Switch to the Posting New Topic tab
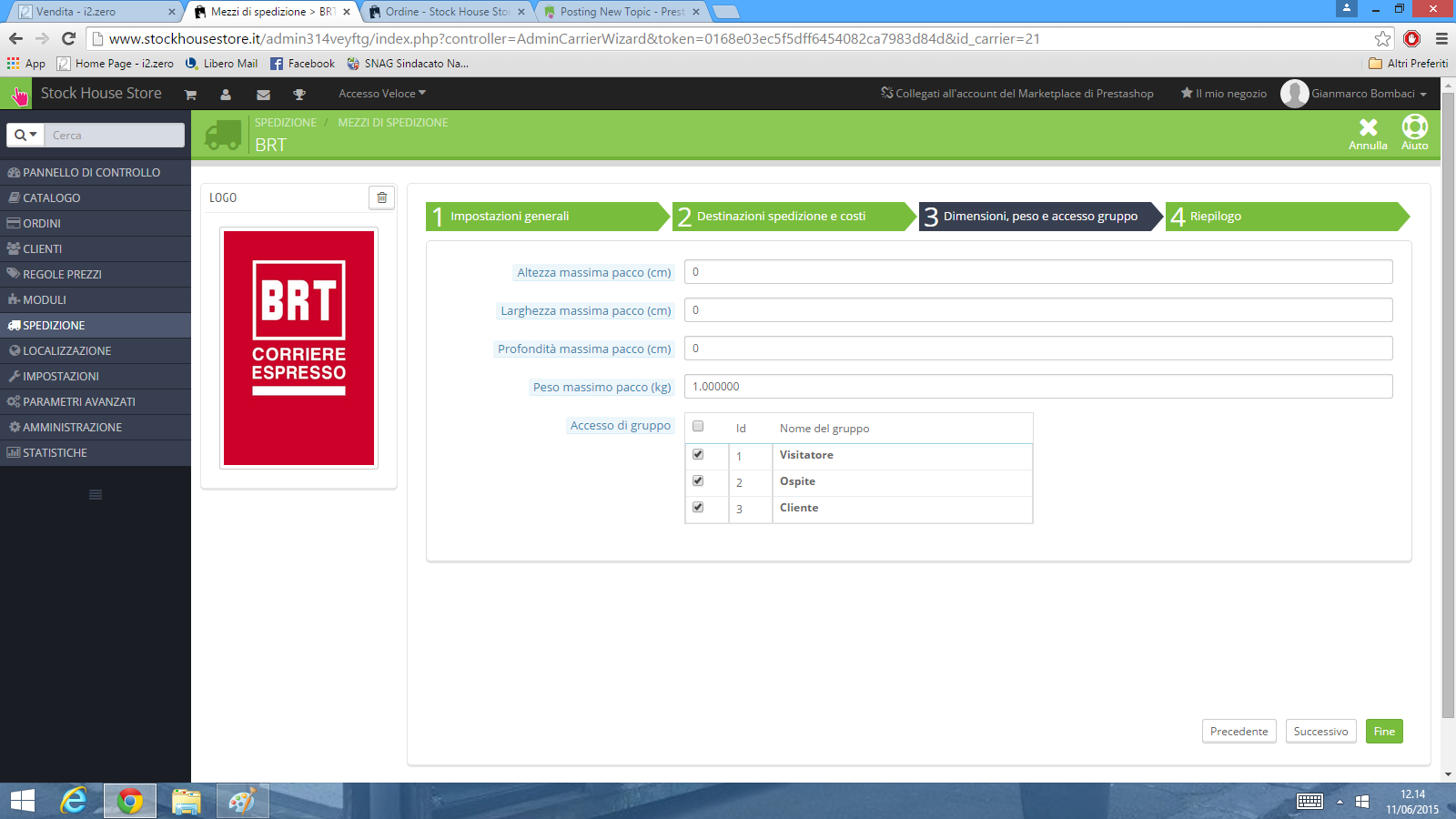The width and height of the screenshot is (1456, 819). (x=622, y=12)
